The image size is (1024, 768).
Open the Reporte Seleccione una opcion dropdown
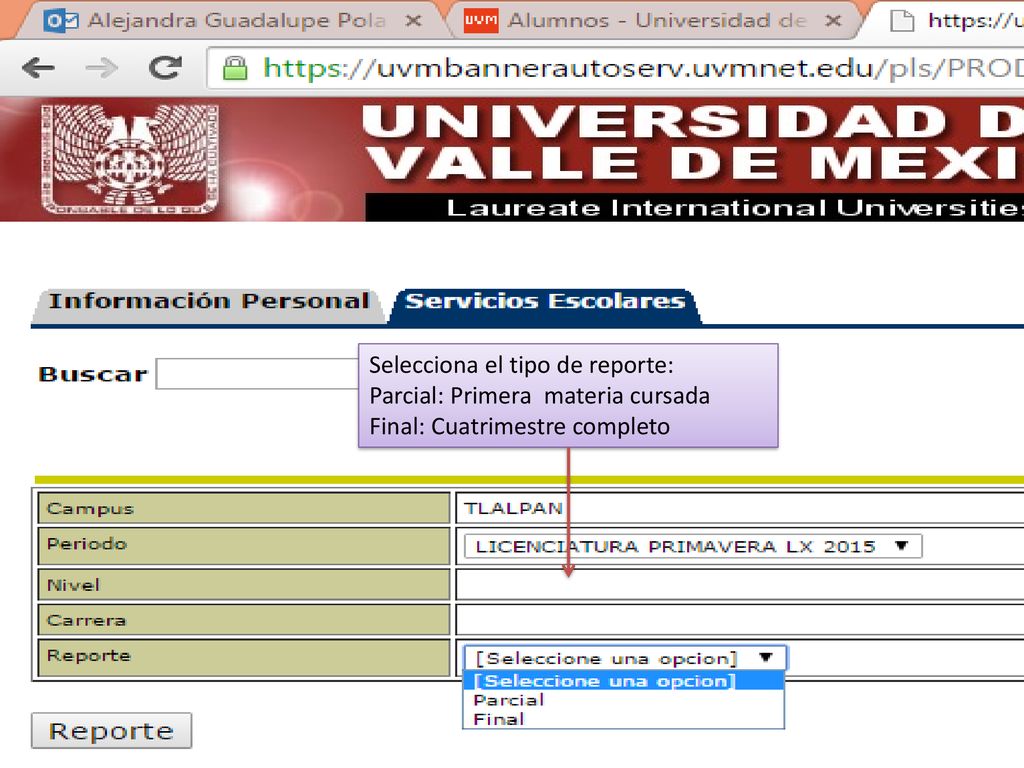pos(625,658)
